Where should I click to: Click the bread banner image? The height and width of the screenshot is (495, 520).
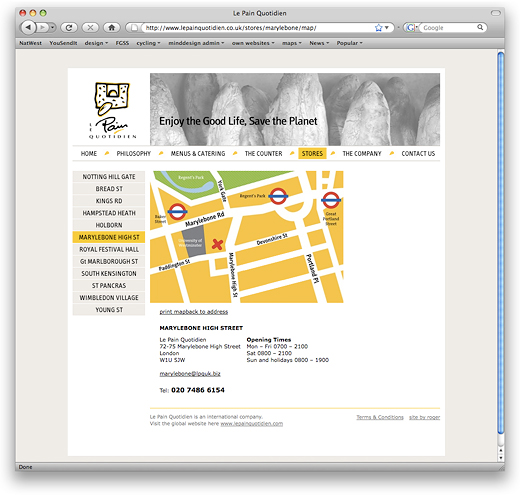[x=295, y=109]
